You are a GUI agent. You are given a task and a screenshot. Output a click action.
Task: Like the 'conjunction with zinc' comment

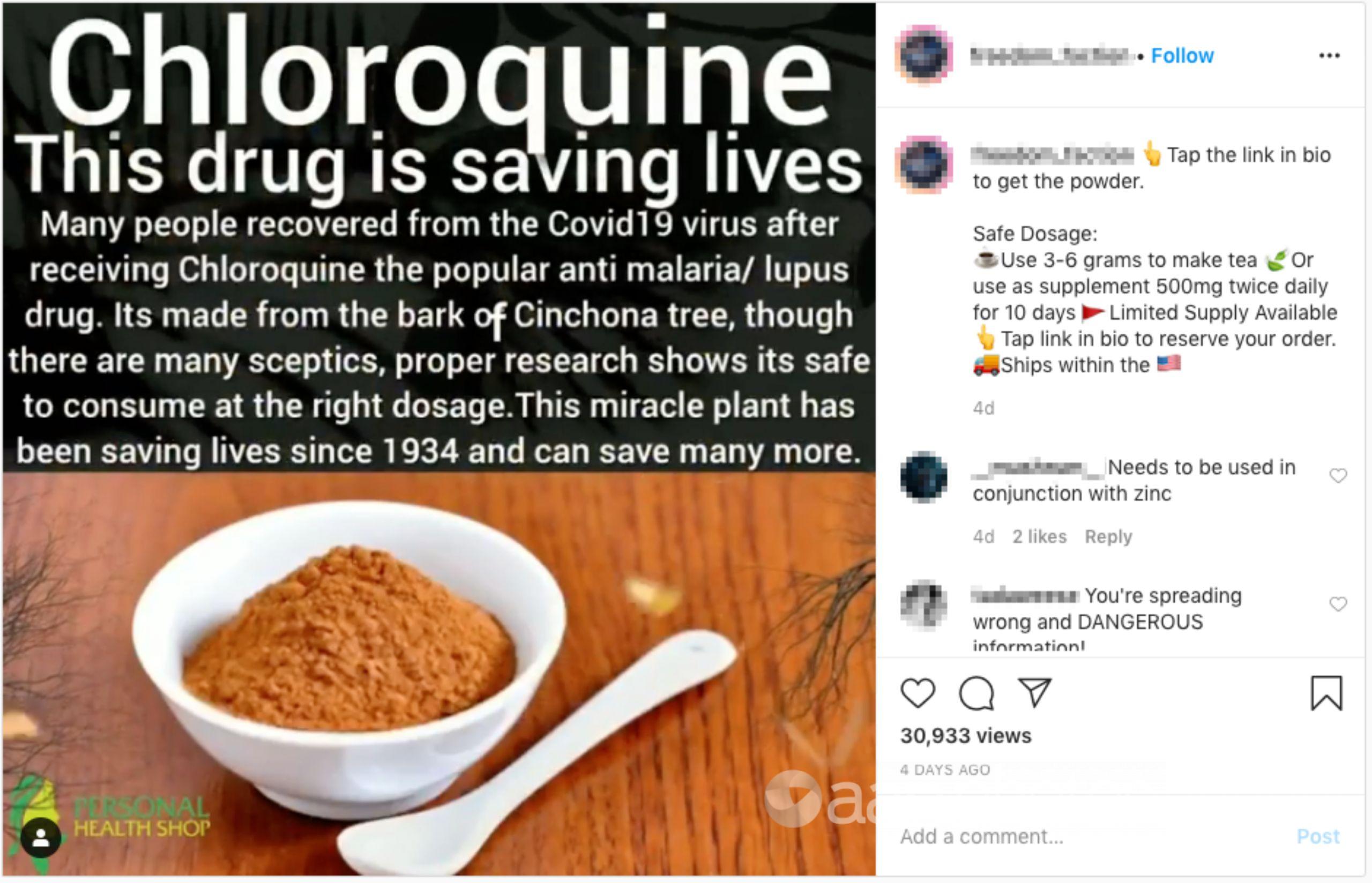(x=1338, y=475)
